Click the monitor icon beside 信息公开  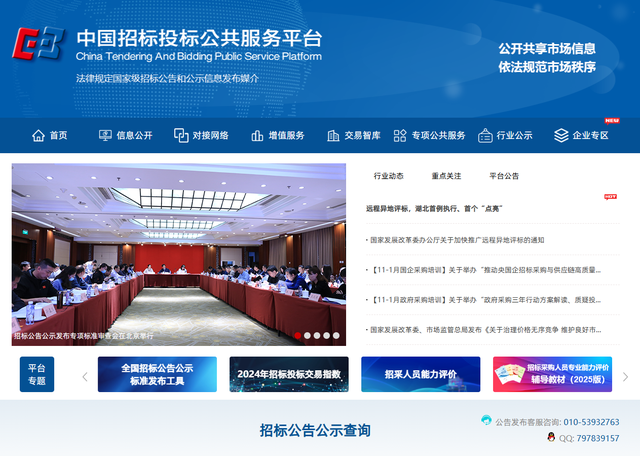coord(105,136)
